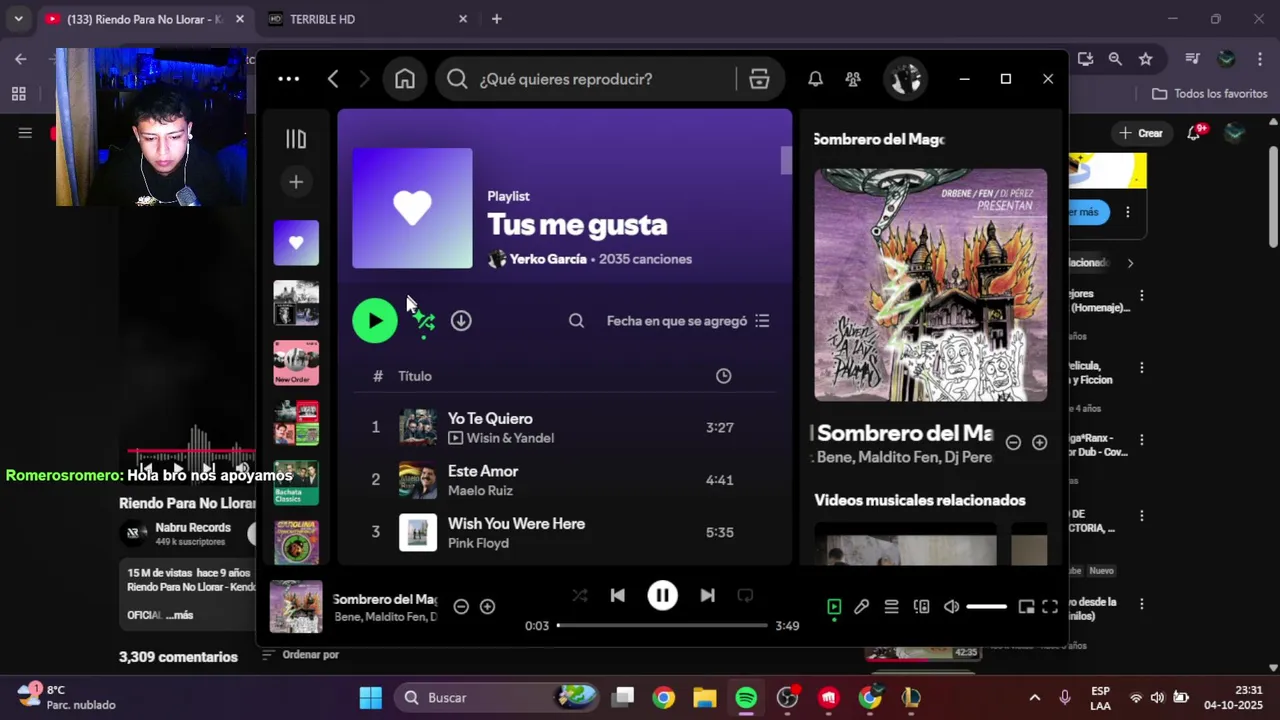
Task: Enter Spotify full screen mode
Action: (x=1050, y=606)
